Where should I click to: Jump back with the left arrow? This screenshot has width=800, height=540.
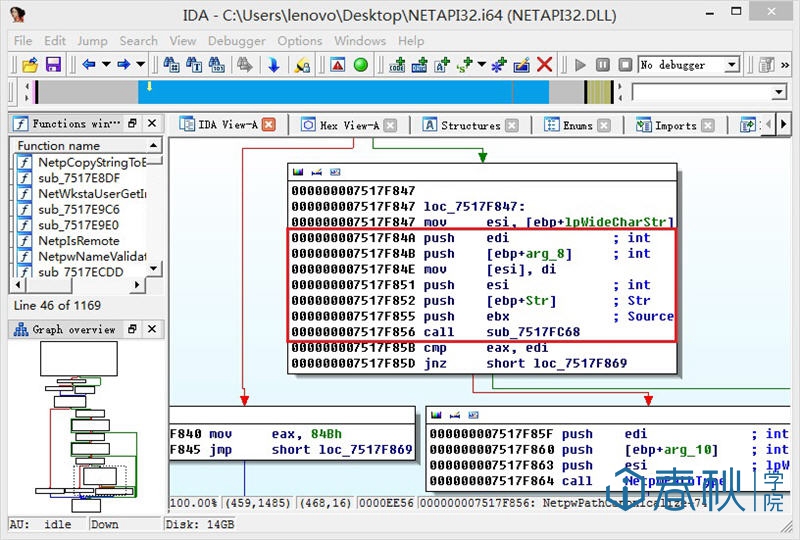click(89, 64)
